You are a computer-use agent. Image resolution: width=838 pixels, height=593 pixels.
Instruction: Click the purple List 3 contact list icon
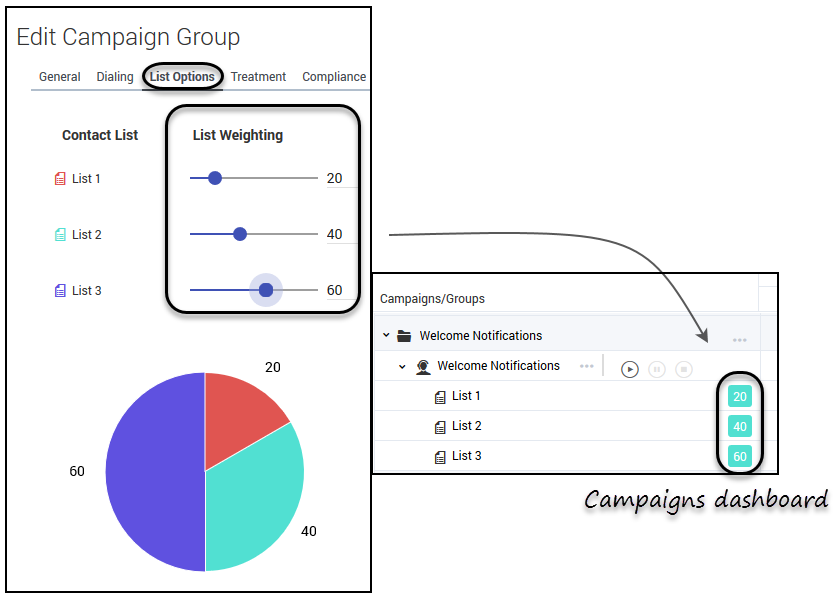(60, 291)
